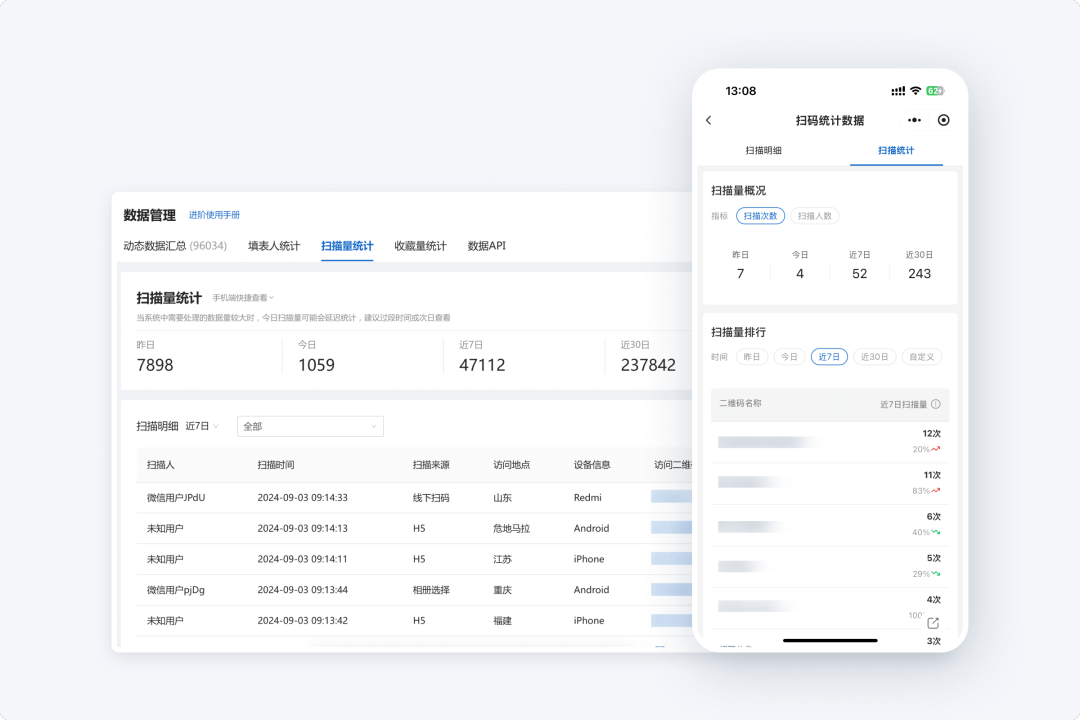The image size is (1080, 720).
Task: Tap the mini-program close circle icon
Action: pos(943,120)
